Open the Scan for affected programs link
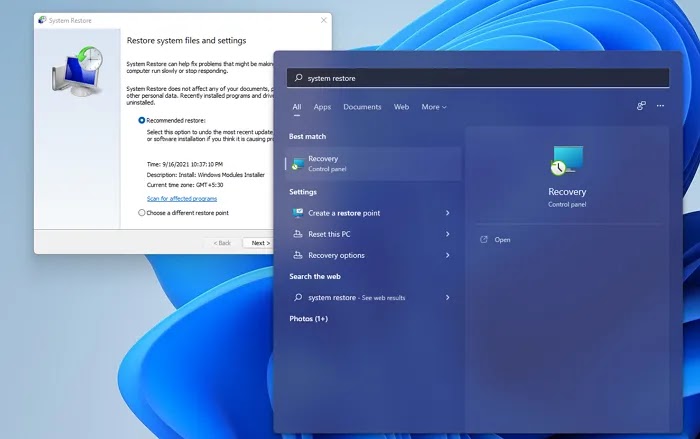 tap(182, 198)
